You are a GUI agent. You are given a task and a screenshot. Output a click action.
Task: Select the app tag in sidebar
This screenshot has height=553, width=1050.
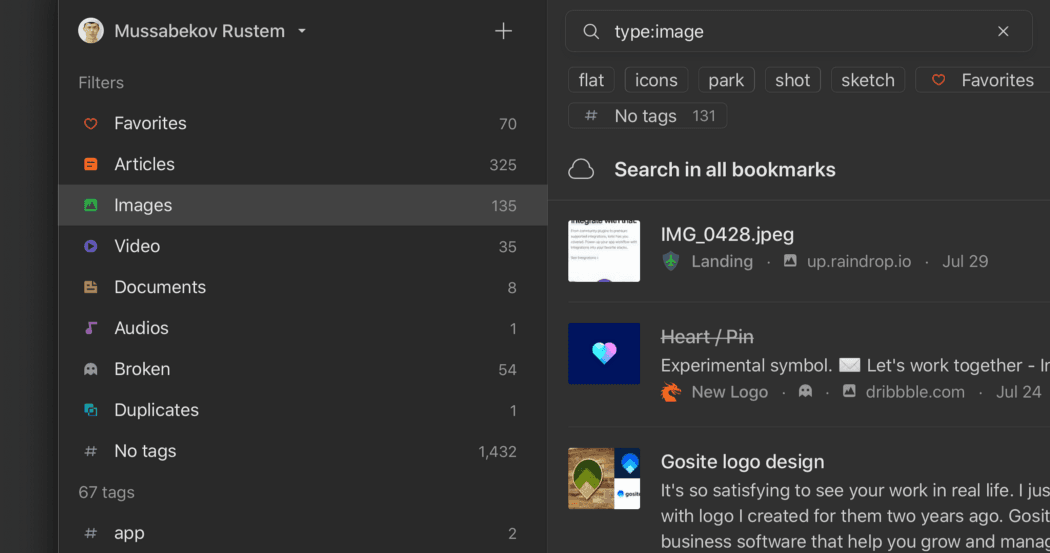(x=129, y=533)
